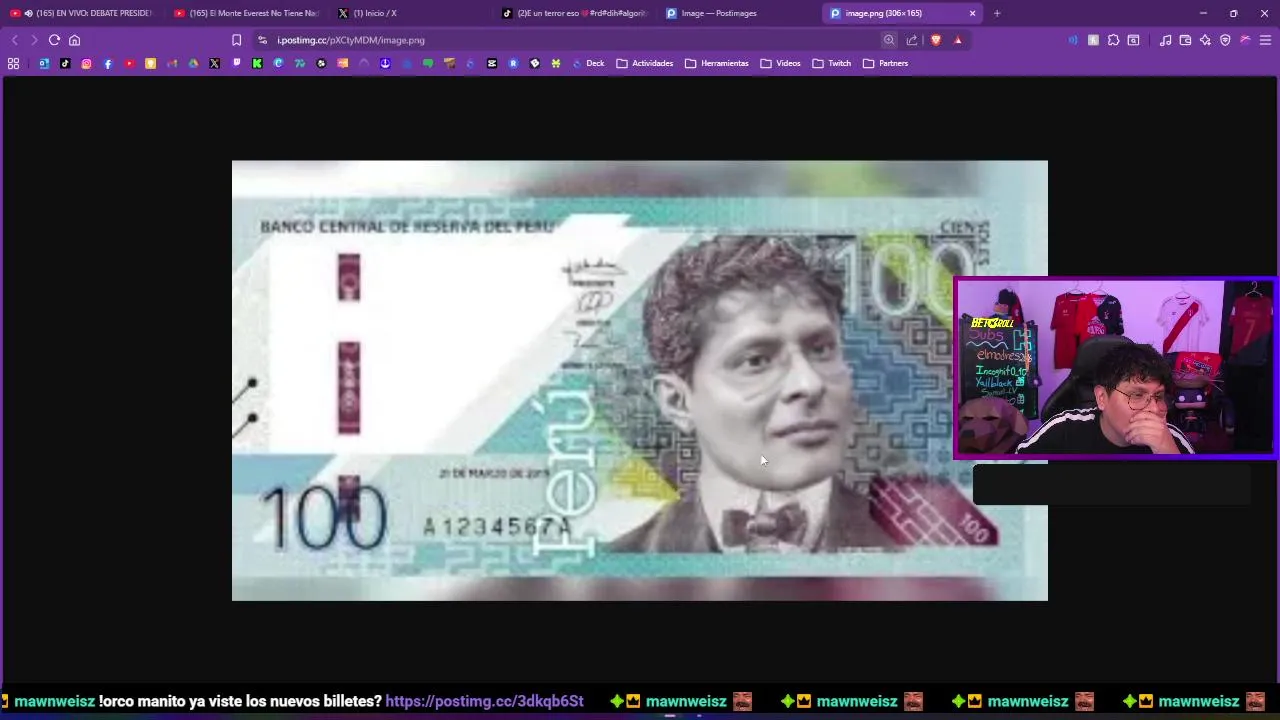Screen dimensions: 1280x720
Task: Bookmark this page with the bookmark icon
Action: tap(236, 40)
